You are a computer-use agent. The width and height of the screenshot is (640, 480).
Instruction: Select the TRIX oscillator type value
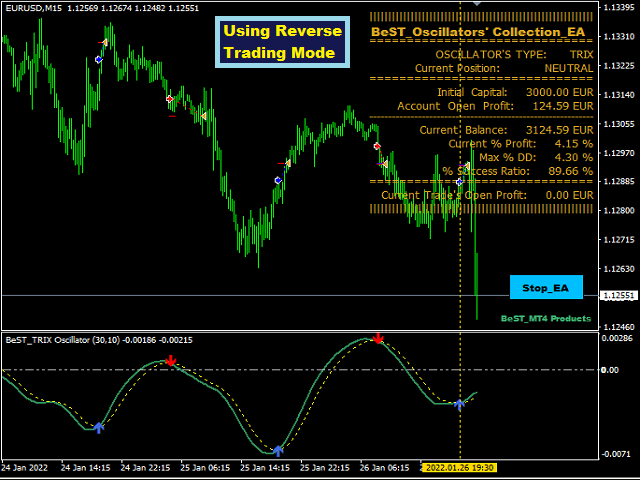[580, 54]
